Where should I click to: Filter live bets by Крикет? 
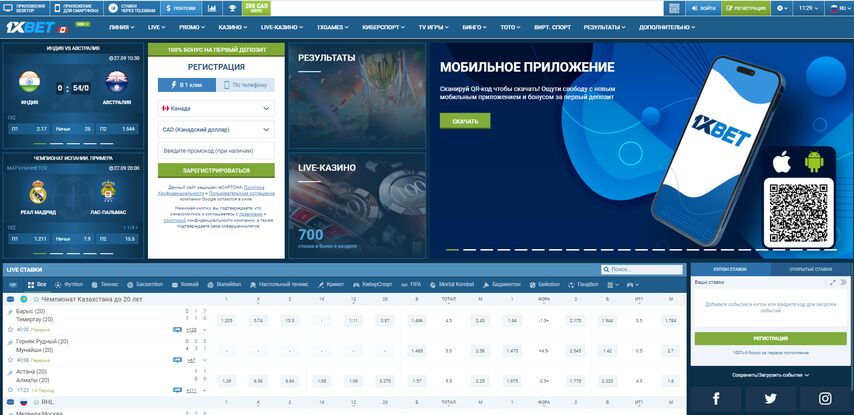coord(331,285)
